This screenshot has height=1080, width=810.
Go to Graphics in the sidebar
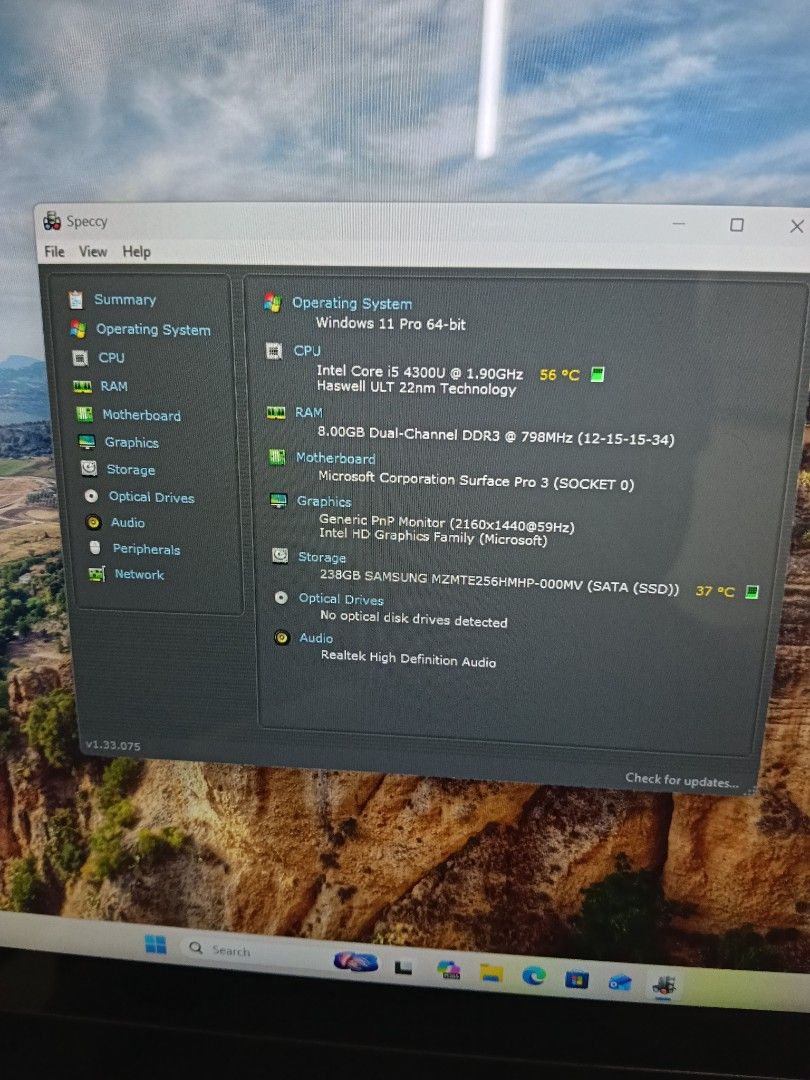tap(132, 442)
